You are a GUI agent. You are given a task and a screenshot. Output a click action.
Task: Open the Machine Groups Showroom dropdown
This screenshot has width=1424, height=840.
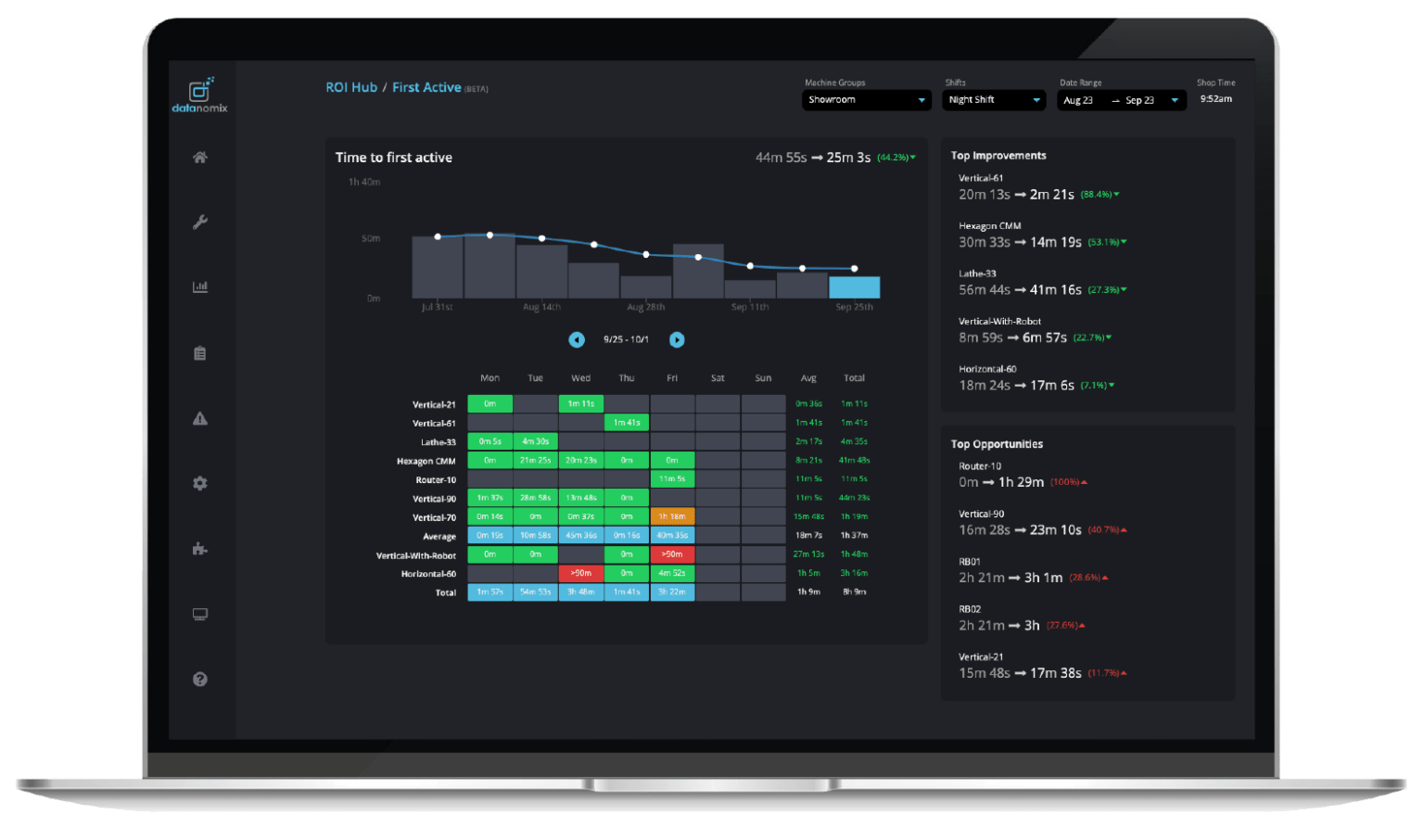865,99
